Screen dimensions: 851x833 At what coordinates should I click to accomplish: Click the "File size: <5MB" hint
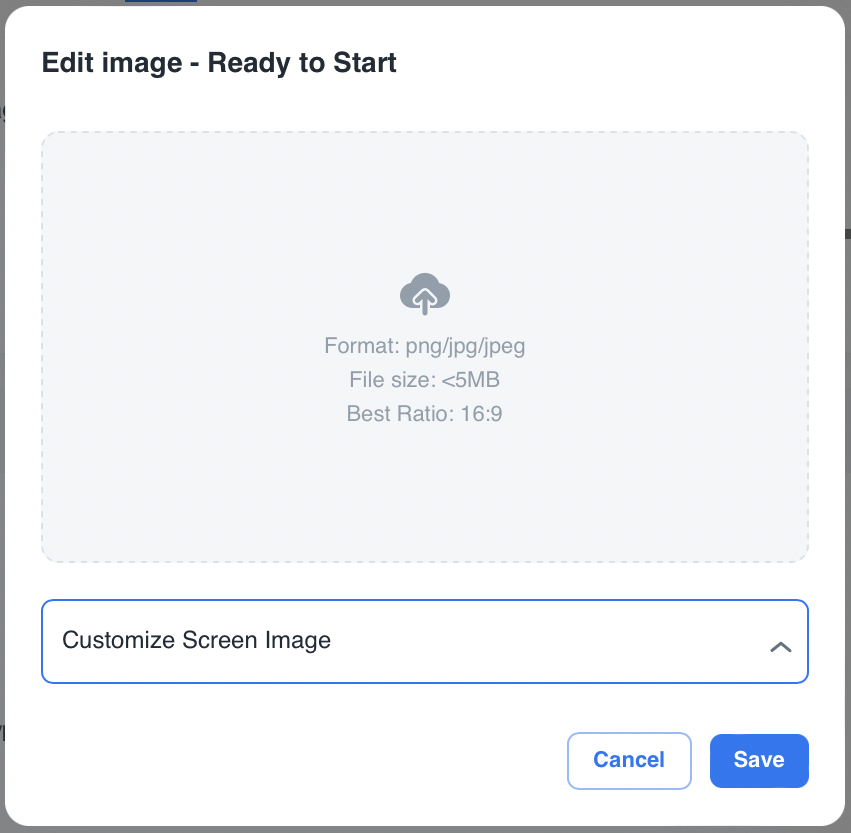[x=425, y=380]
